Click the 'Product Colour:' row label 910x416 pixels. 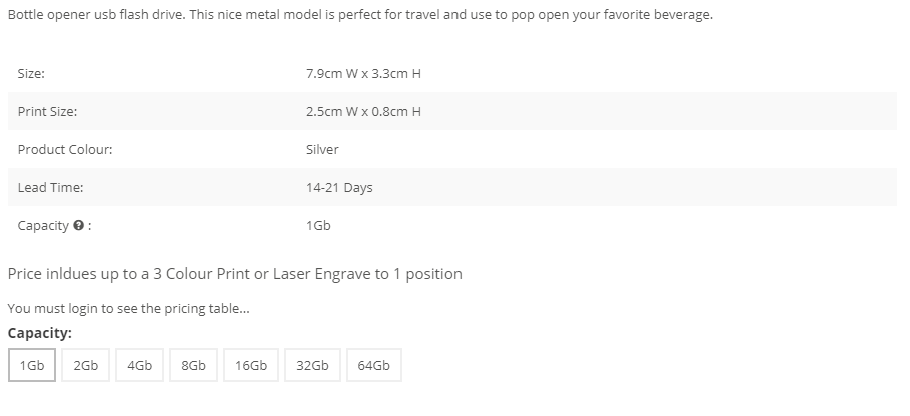(x=65, y=150)
